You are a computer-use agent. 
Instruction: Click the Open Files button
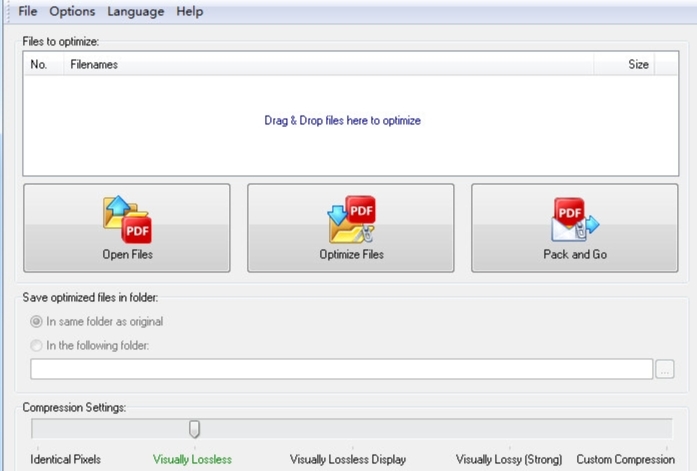pyautogui.click(x=127, y=228)
